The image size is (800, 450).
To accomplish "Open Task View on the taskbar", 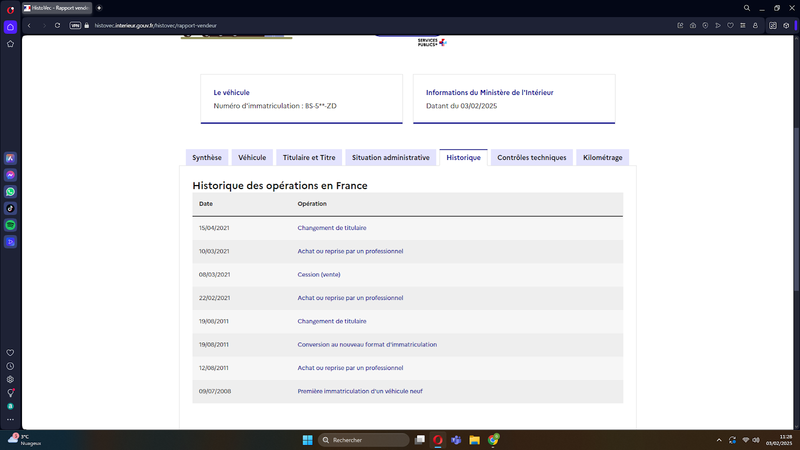I will pos(419,440).
